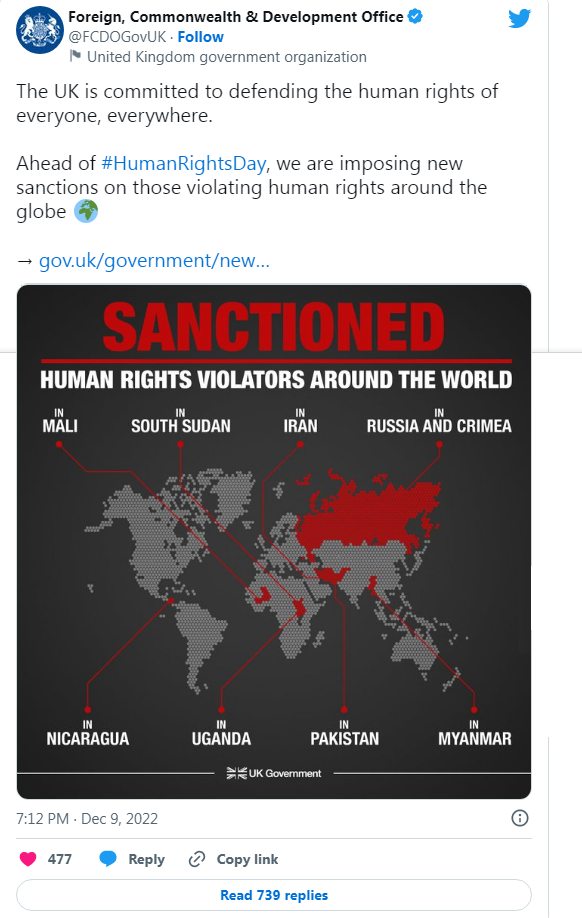
Task: Open replies via the speech bubble icon
Action: 110,858
